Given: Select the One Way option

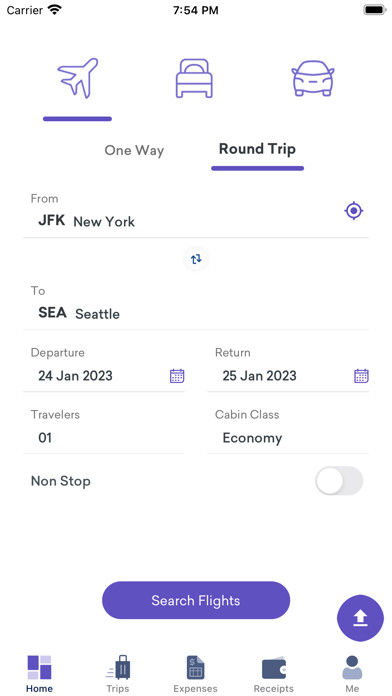Looking at the screenshot, I should point(134,150).
